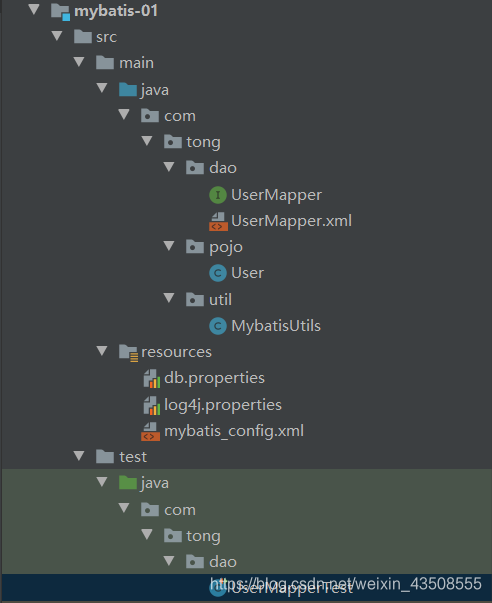
Task: Click the UserMapper interface icon
Action: coord(218,195)
